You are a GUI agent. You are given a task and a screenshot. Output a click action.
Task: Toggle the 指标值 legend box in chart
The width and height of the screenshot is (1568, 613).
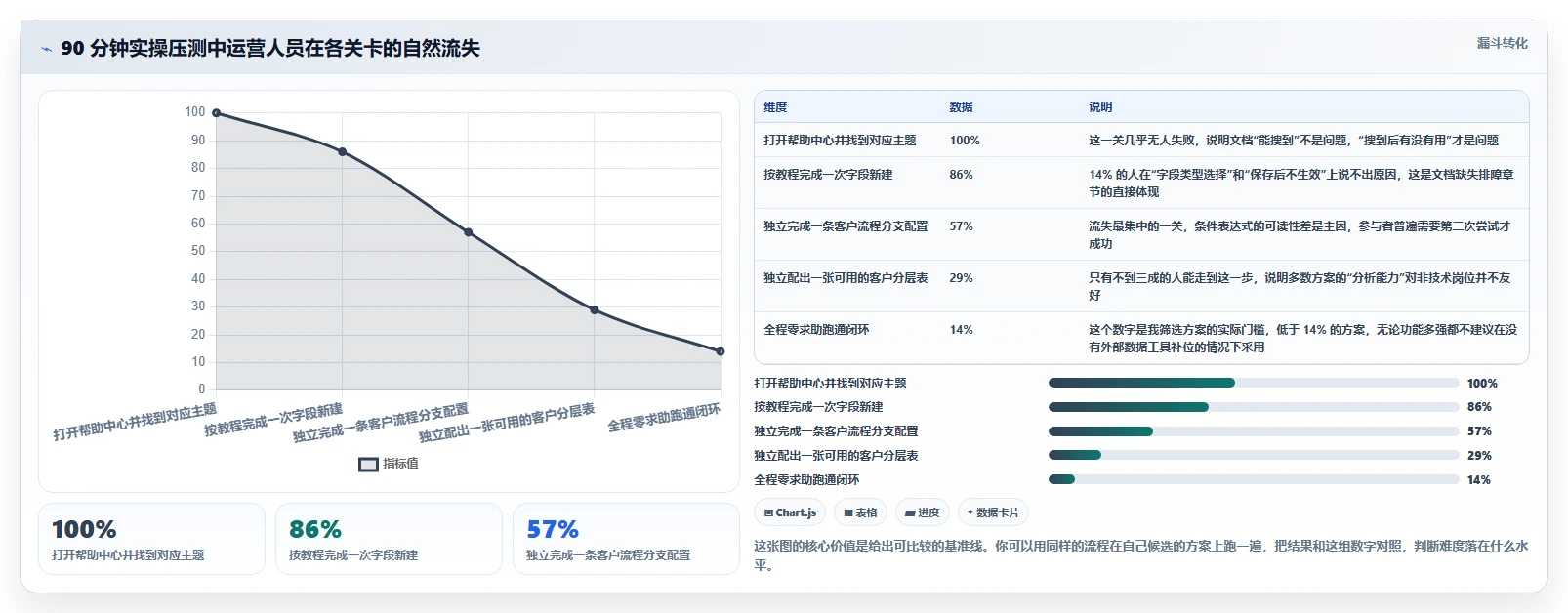[x=368, y=464]
